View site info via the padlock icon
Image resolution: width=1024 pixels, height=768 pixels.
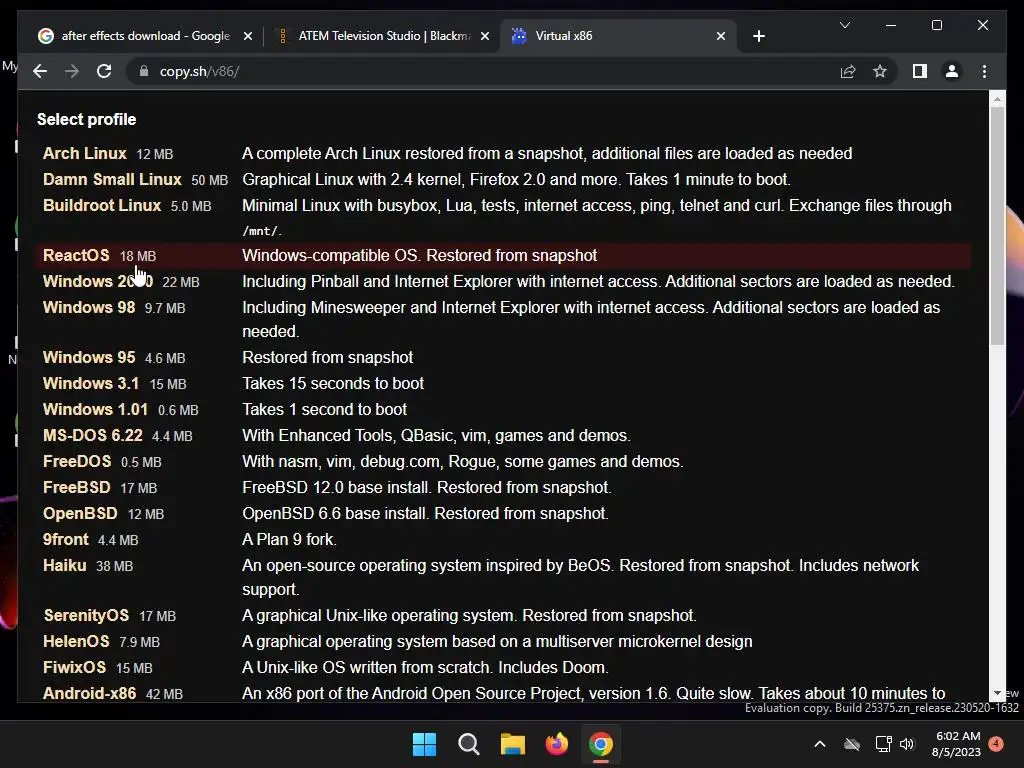tap(144, 71)
